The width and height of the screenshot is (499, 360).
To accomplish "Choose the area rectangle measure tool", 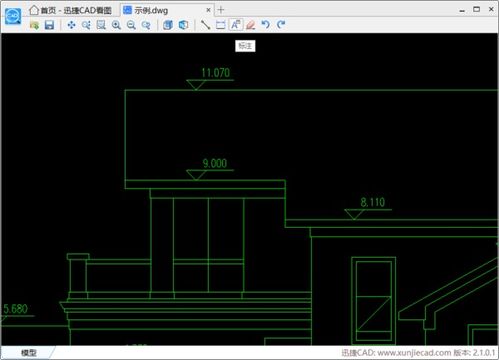I will 221,25.
